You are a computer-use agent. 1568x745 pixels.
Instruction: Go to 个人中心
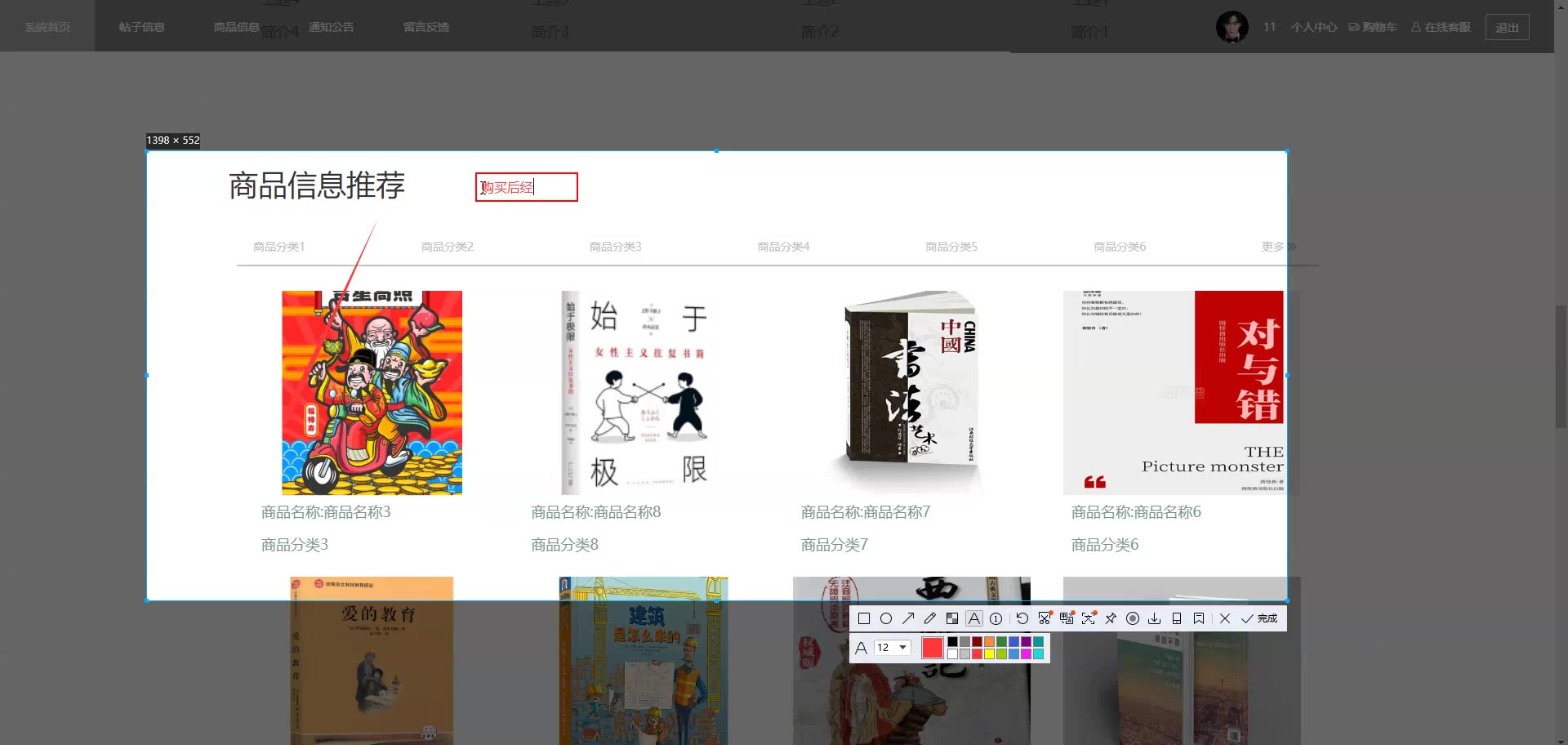point(1314,27)
